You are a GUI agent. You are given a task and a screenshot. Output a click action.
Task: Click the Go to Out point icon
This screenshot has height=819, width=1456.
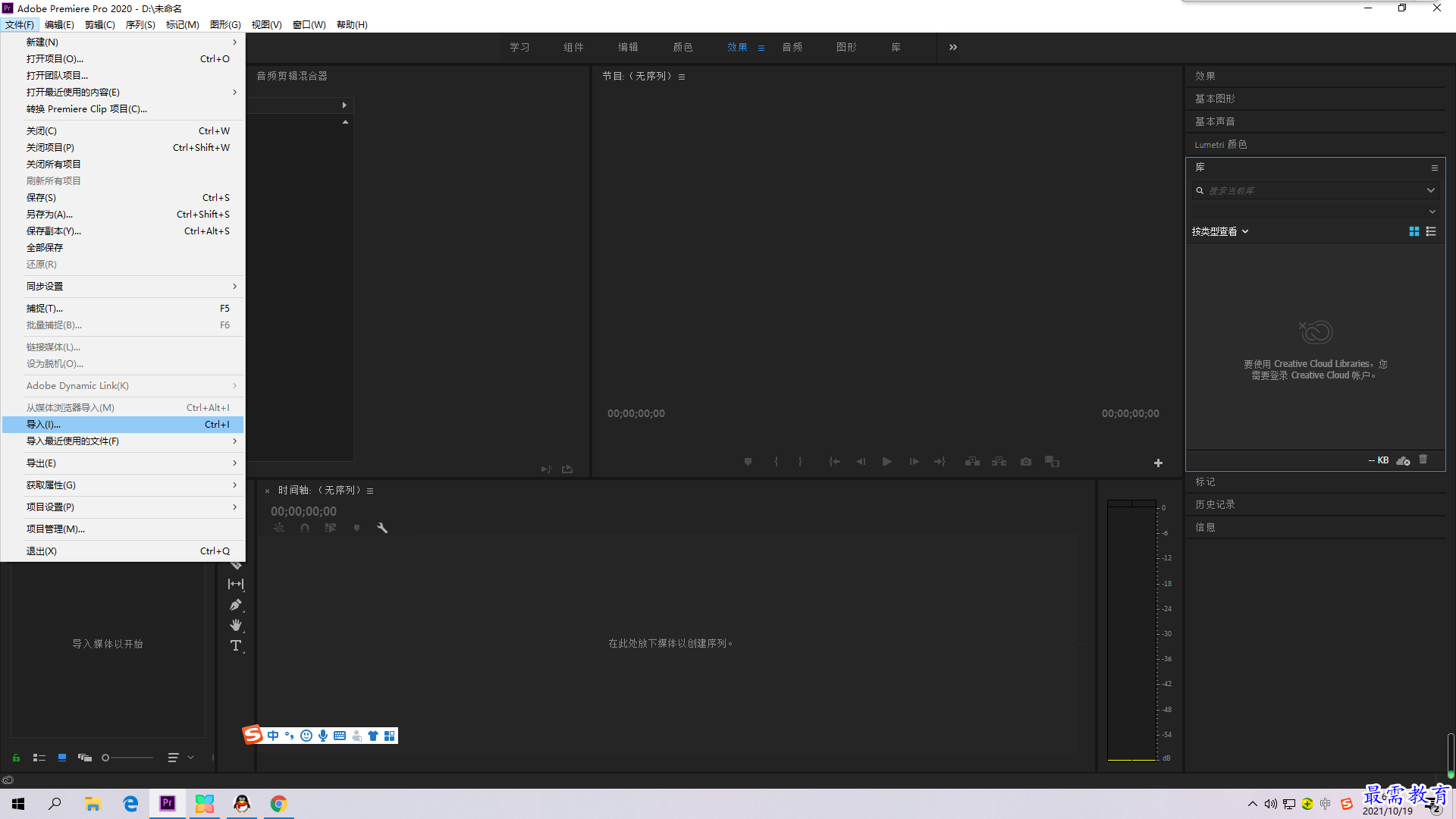tap(940, 461)
